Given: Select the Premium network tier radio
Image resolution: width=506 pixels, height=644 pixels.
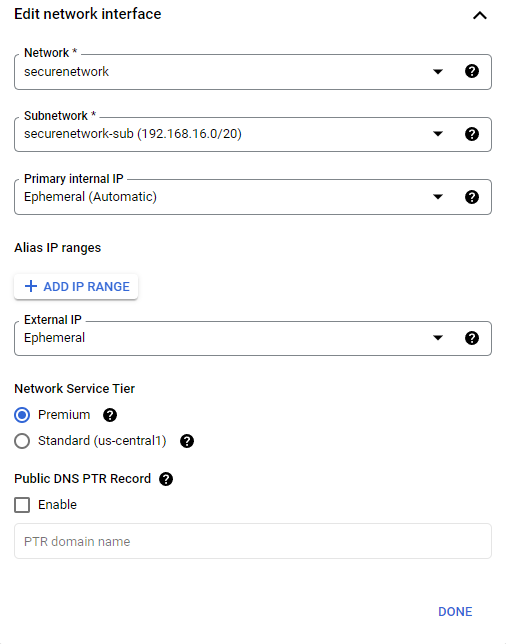Looking at the screenshot, I should tap(22, 415).
